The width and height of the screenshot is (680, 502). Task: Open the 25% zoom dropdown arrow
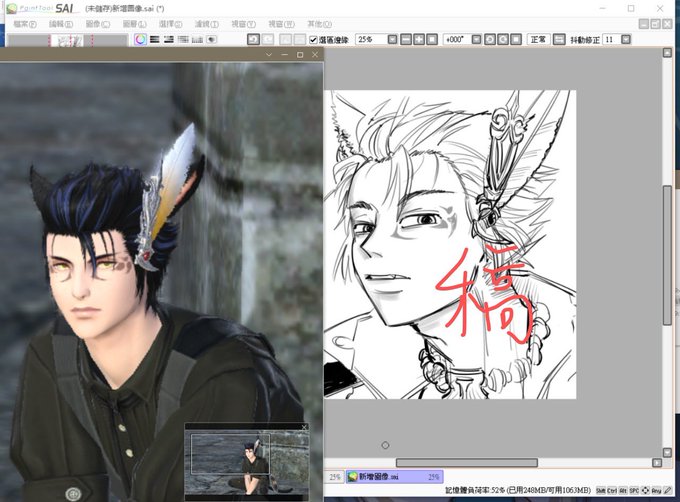point(392,39)
